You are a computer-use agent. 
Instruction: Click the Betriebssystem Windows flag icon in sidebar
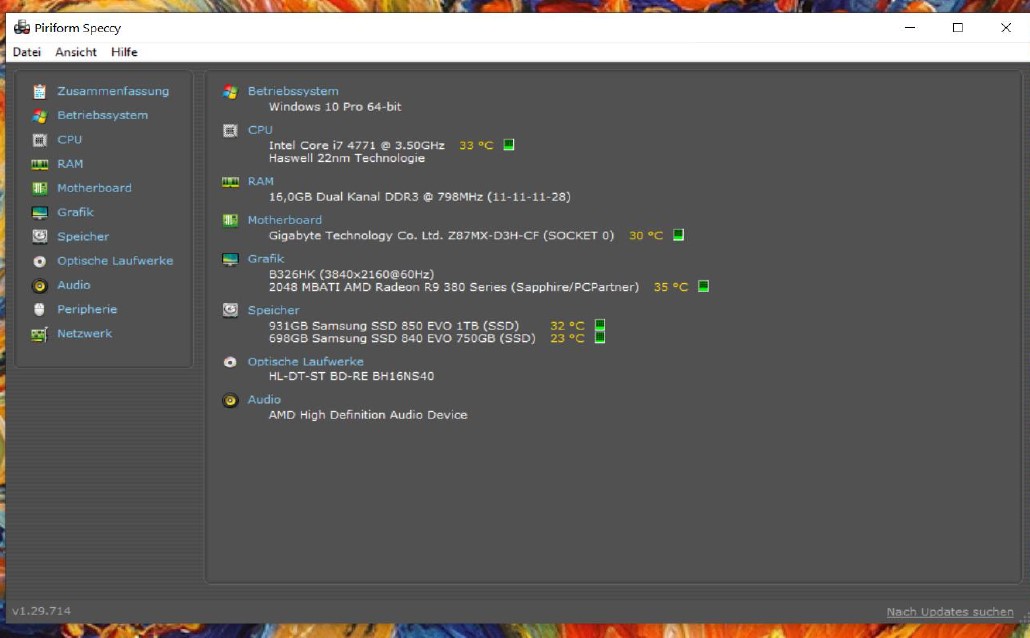click(x=39, y=116)
